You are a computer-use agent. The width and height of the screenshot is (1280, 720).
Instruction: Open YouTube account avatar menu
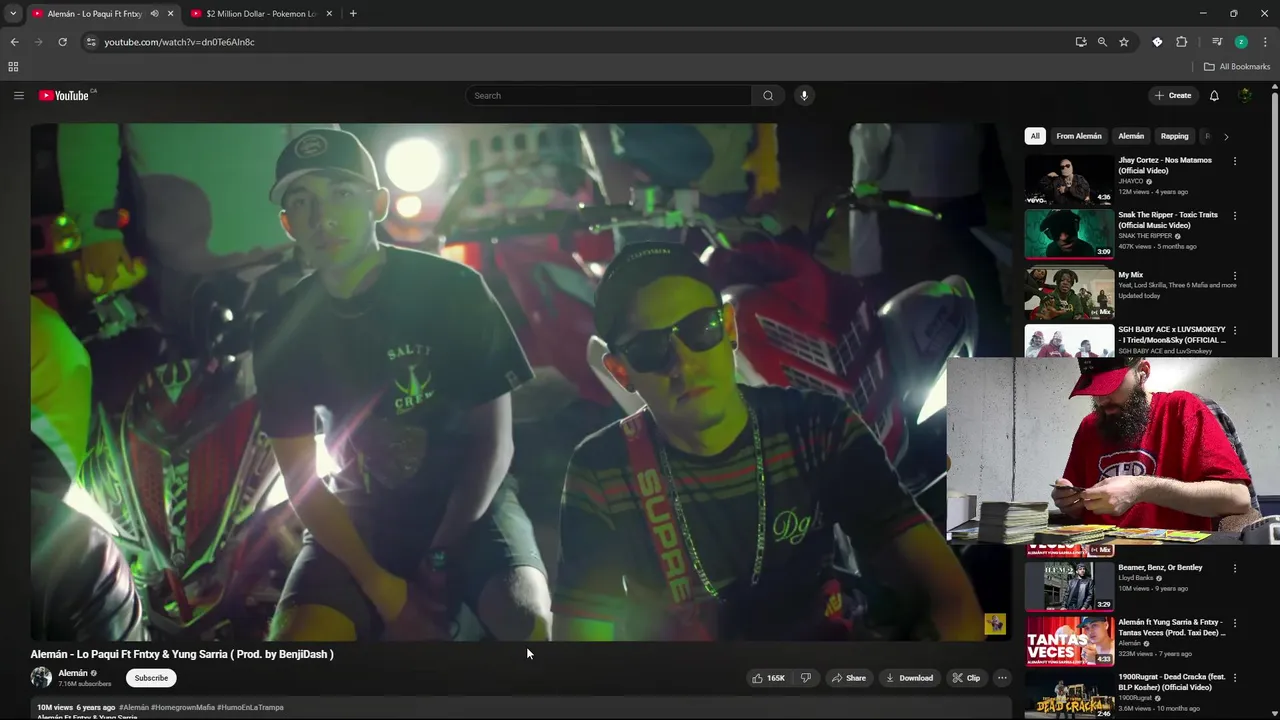1245,95
